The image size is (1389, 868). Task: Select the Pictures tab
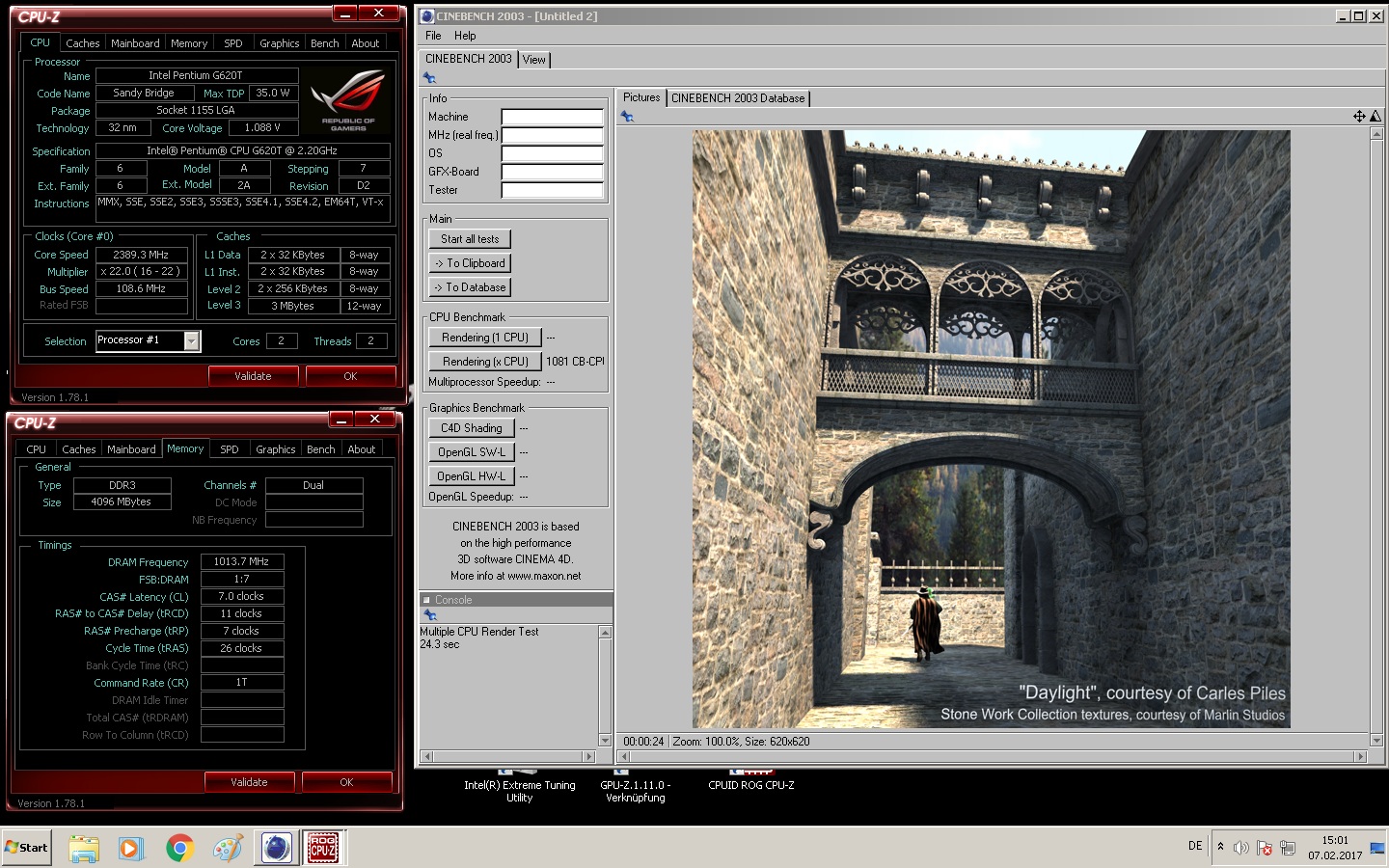point(641,97)
